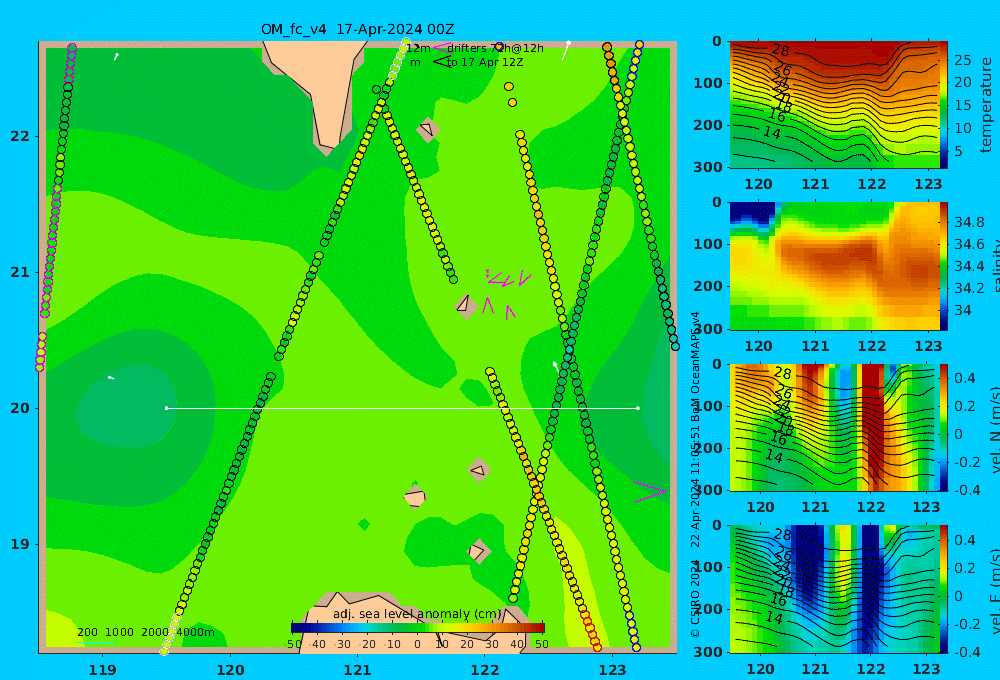Select the 'drifters 72h@12h' legend label
1000x680 pixels.
pyautogui.click(x=495, y=48)
